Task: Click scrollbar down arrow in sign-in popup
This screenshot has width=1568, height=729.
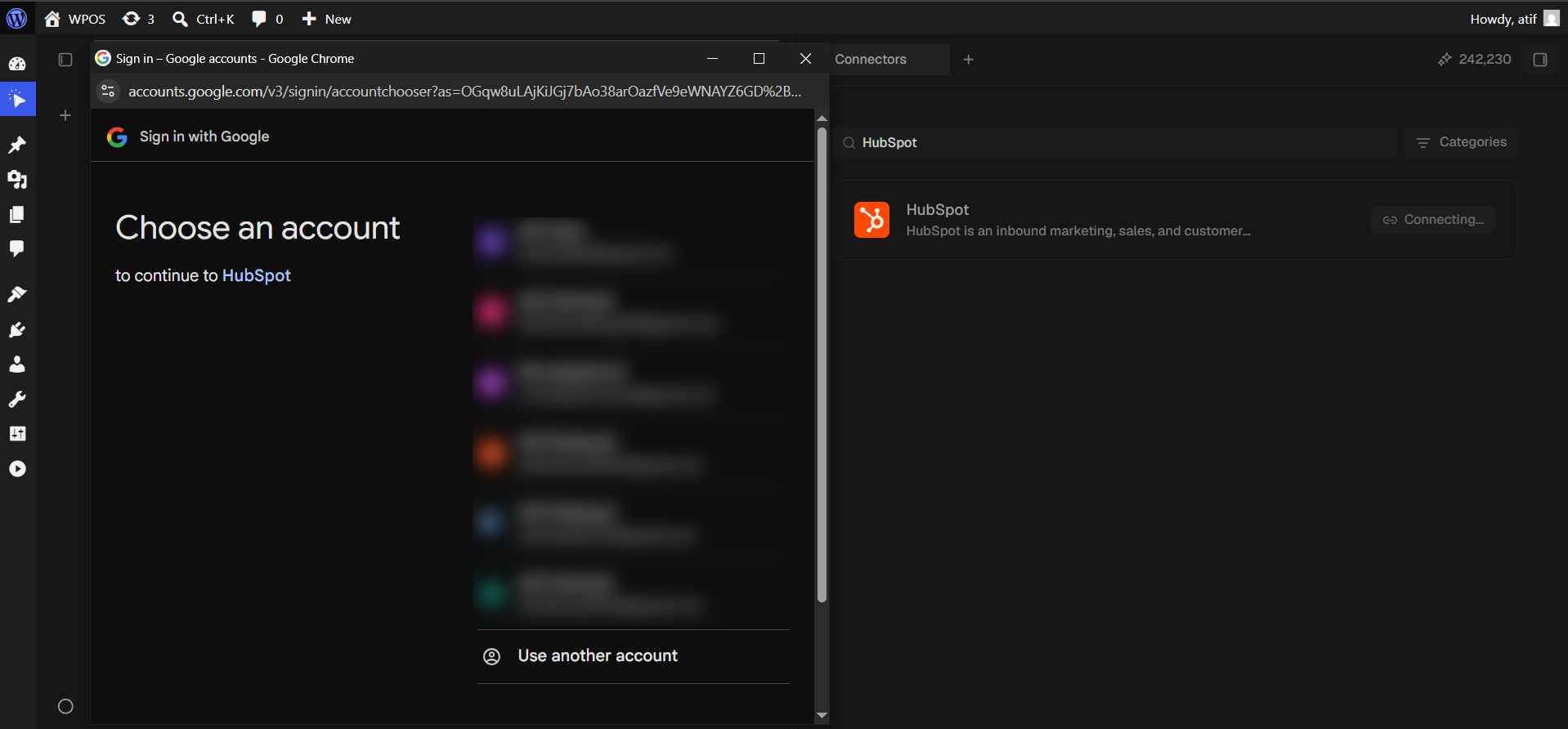Action: point(822,717)
